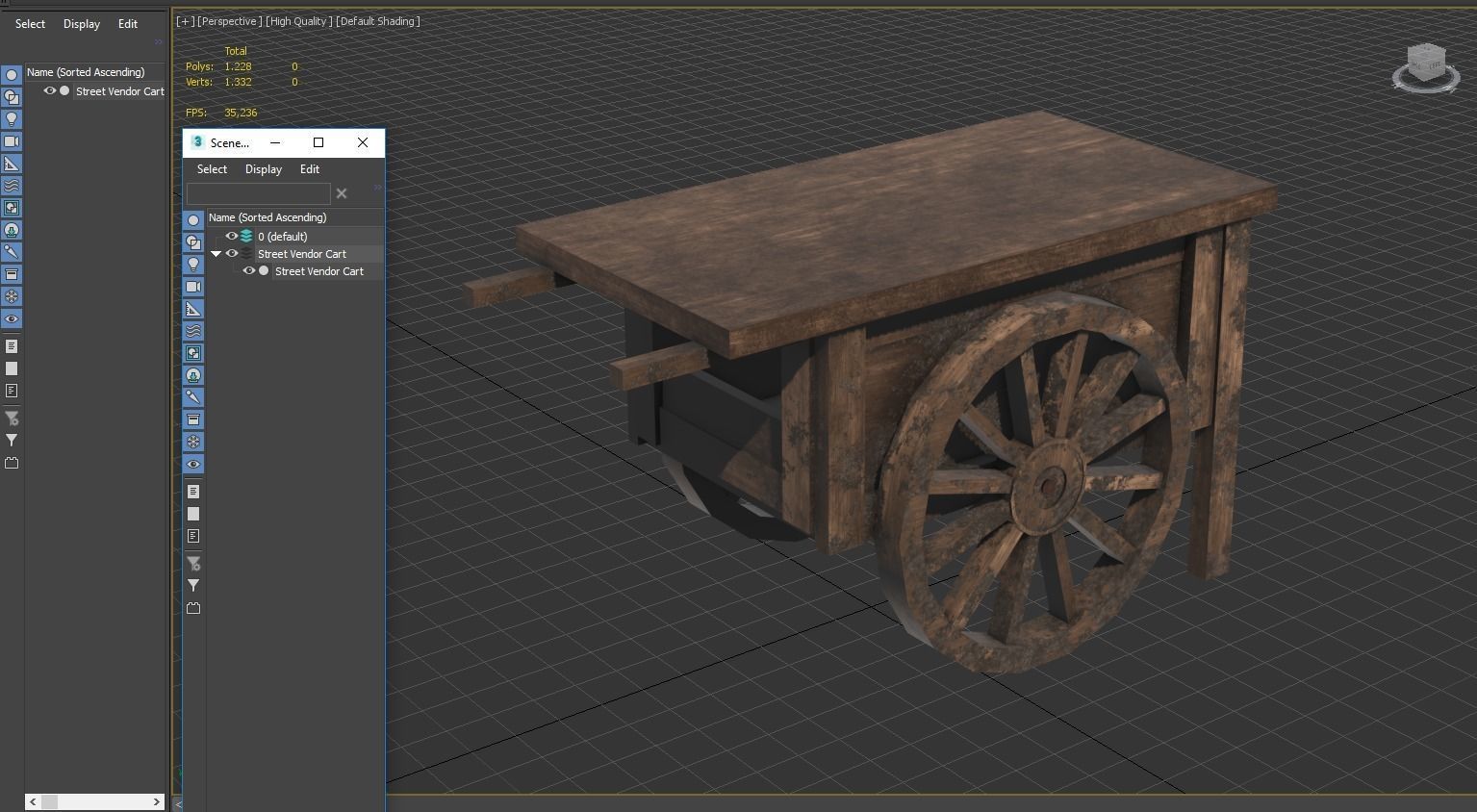
Task: Click the bottom bracket icon in the floating Scene window
Action: 193,608
